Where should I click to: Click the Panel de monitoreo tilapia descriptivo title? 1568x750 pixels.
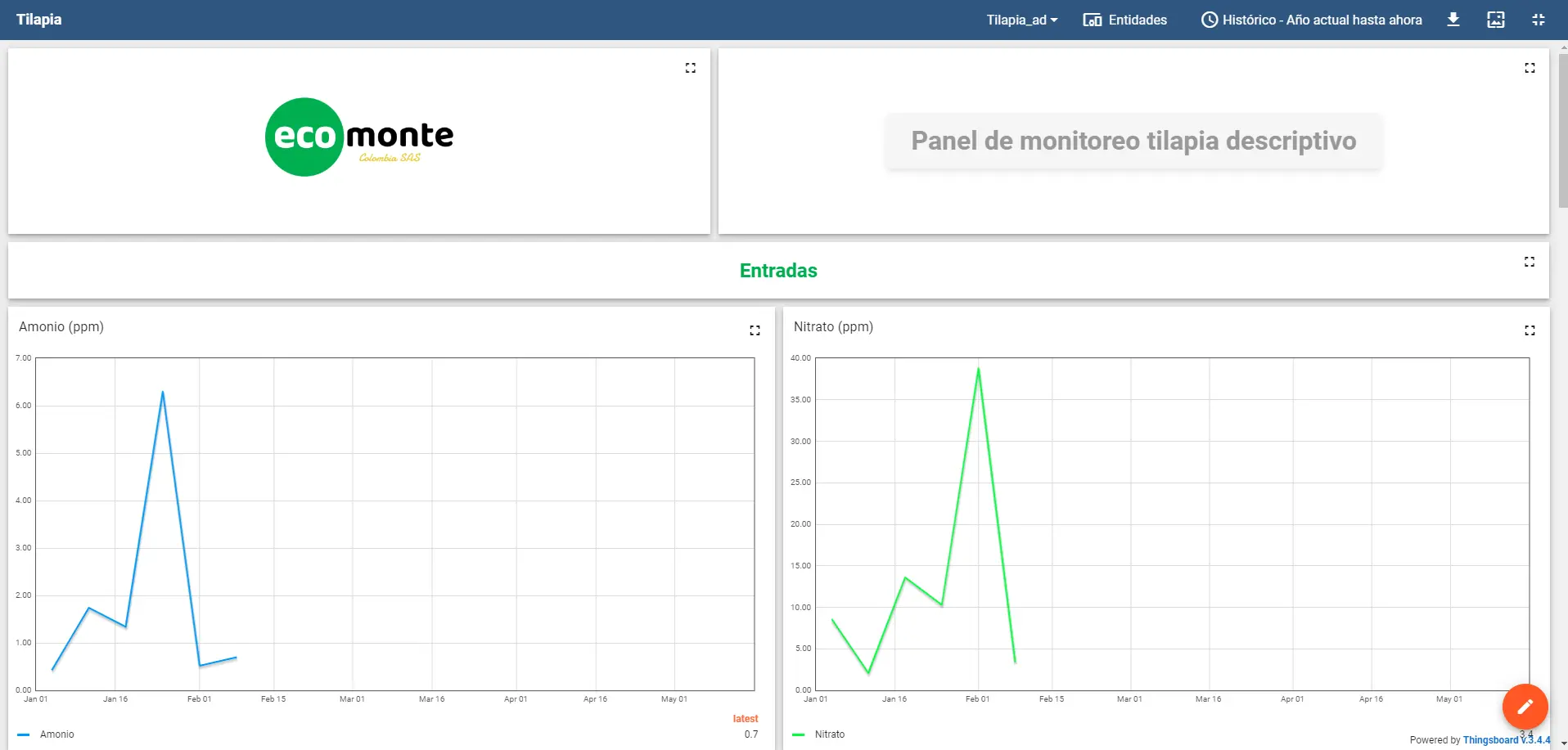1133,141
